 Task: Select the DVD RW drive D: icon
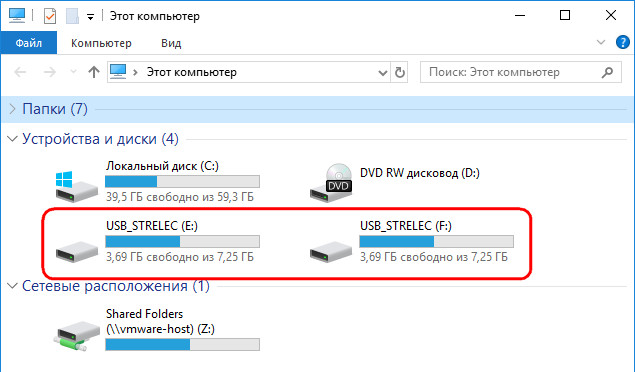(331, 183)
